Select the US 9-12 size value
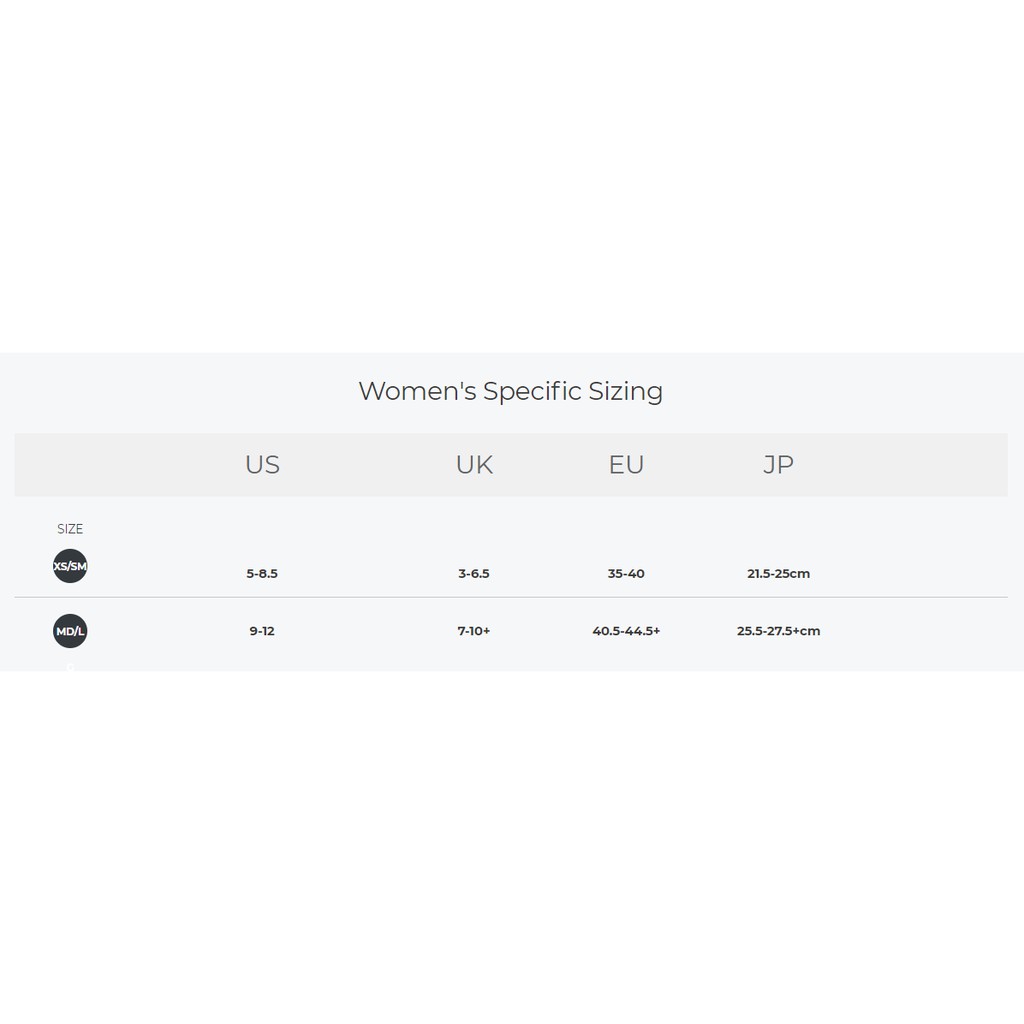This screenshot has width=1024, height=1024. (262, 631)
